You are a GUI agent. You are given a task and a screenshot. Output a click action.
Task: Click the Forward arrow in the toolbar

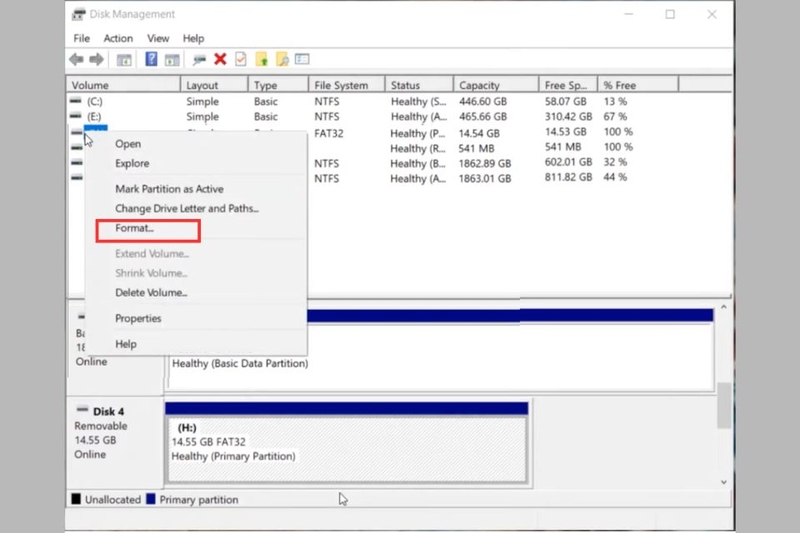tap(96, 60)
